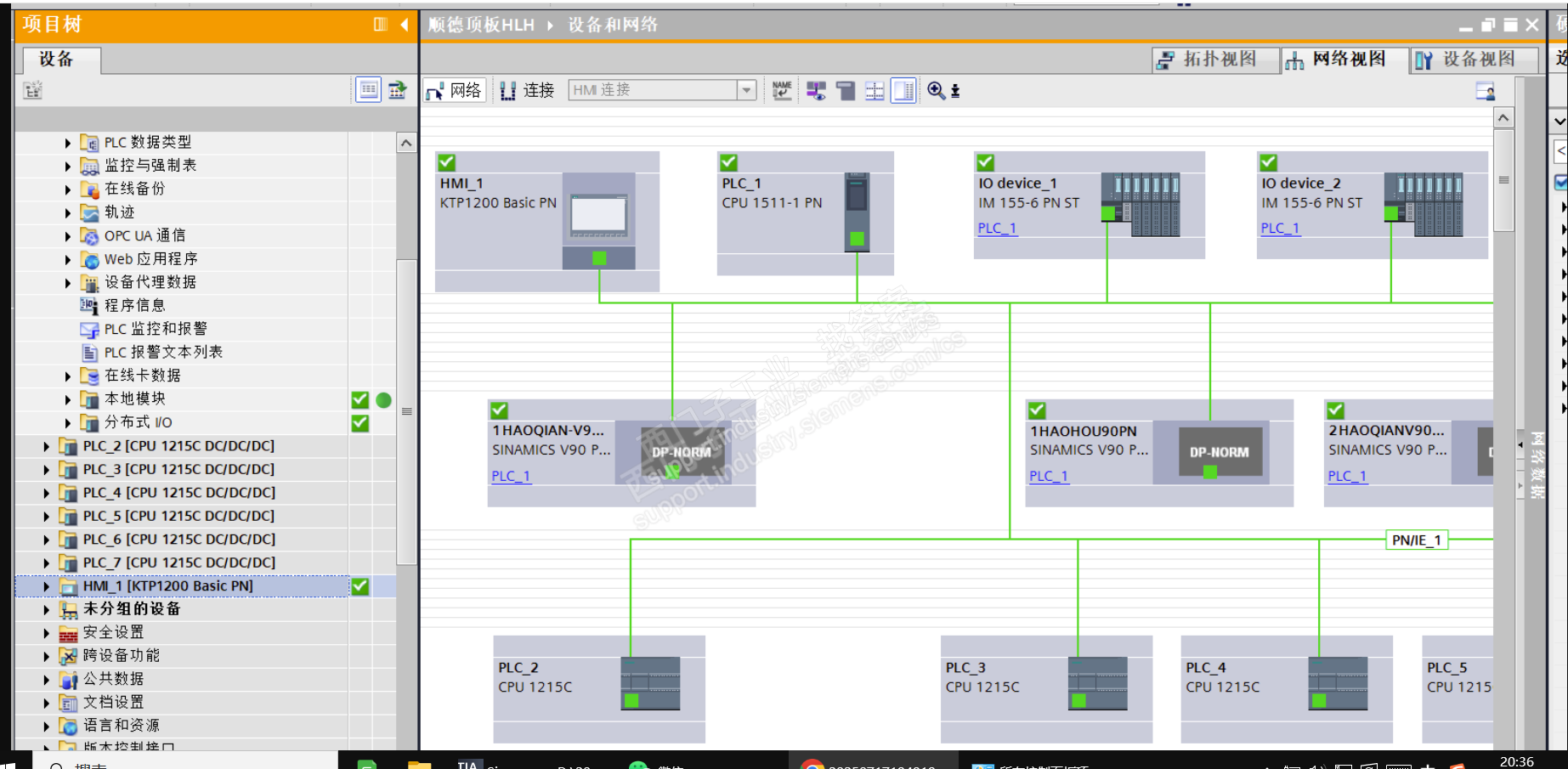The height and width of the screenshot is (769, 1568).
Task: Click the highlight network relations icon
Action: coord(816,90)
